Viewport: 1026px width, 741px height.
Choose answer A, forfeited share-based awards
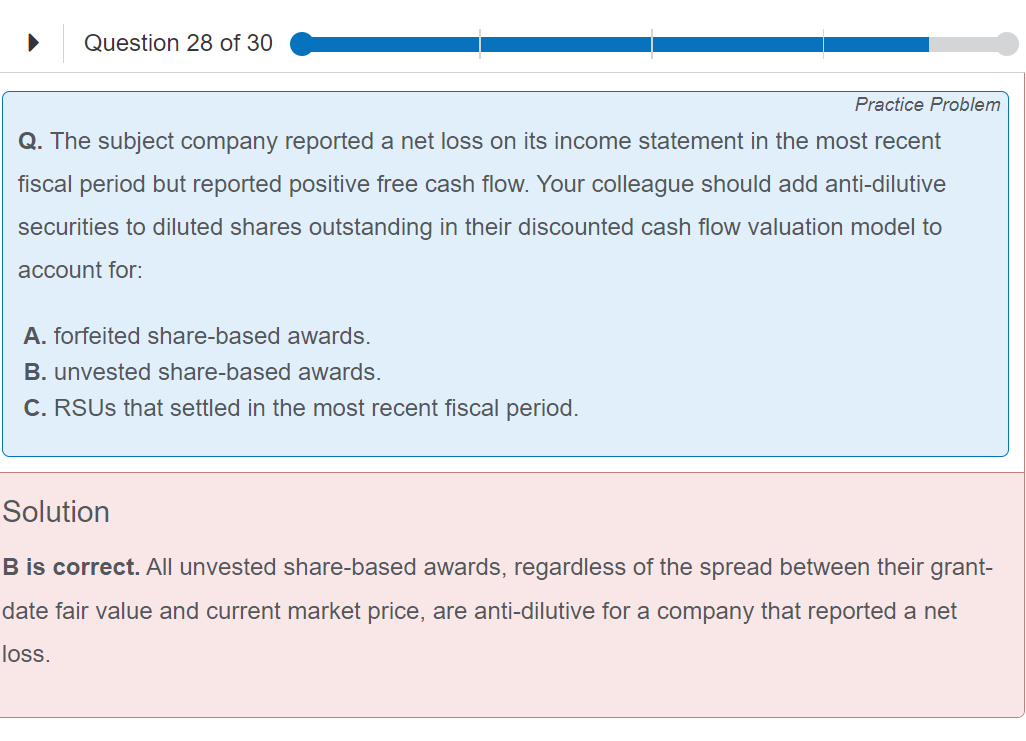[202, 336]
